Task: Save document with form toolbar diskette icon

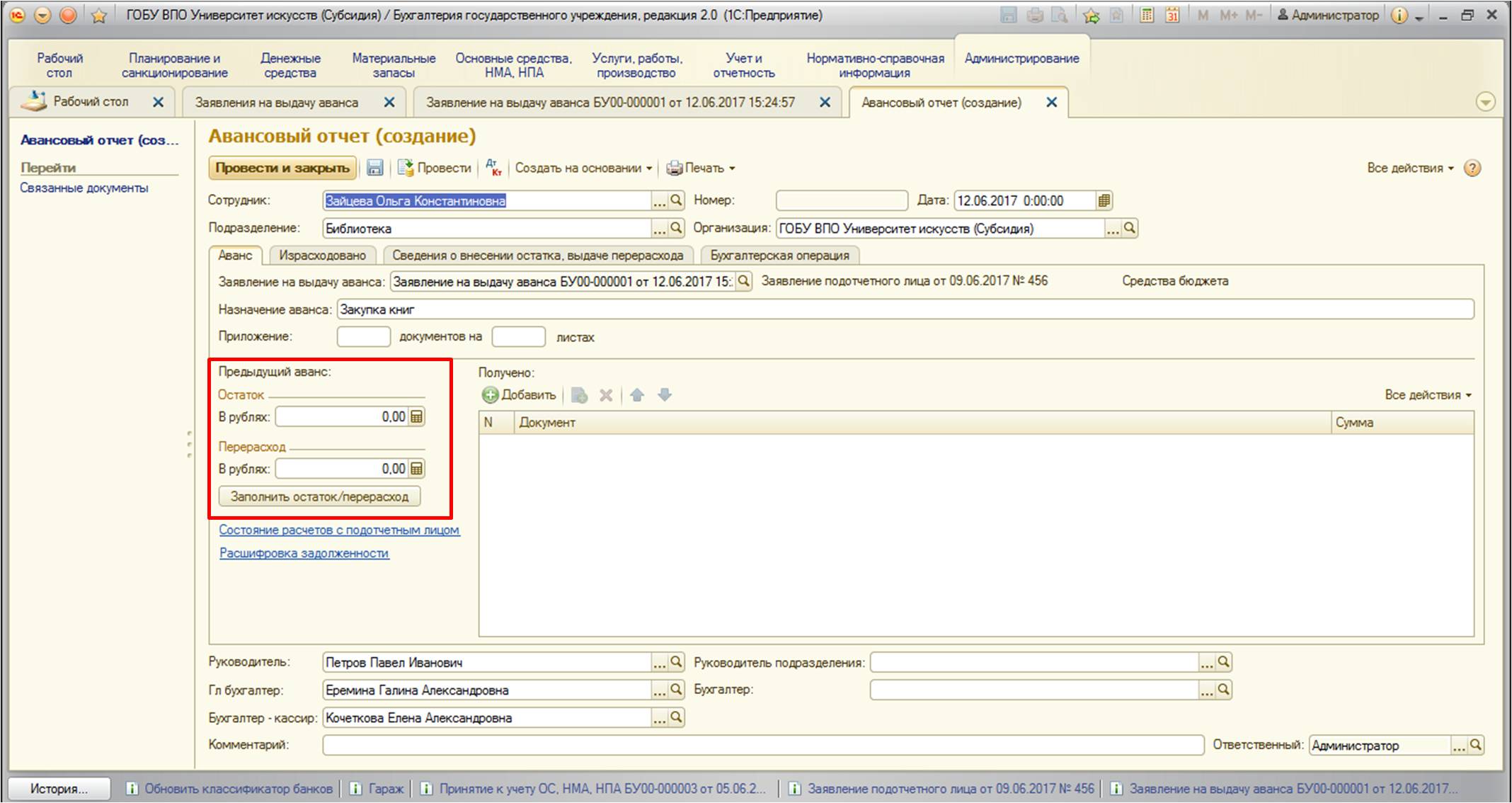Action: (374, 168)
